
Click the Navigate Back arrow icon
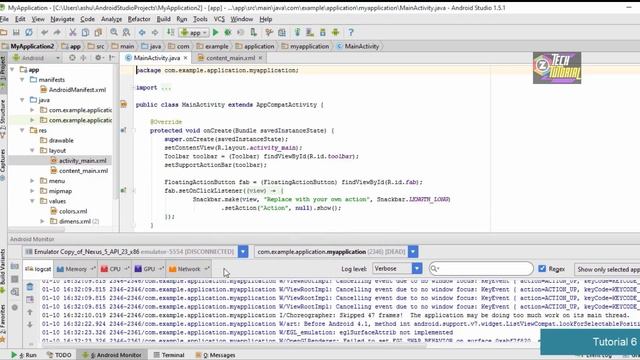click(x=142, y=33)
